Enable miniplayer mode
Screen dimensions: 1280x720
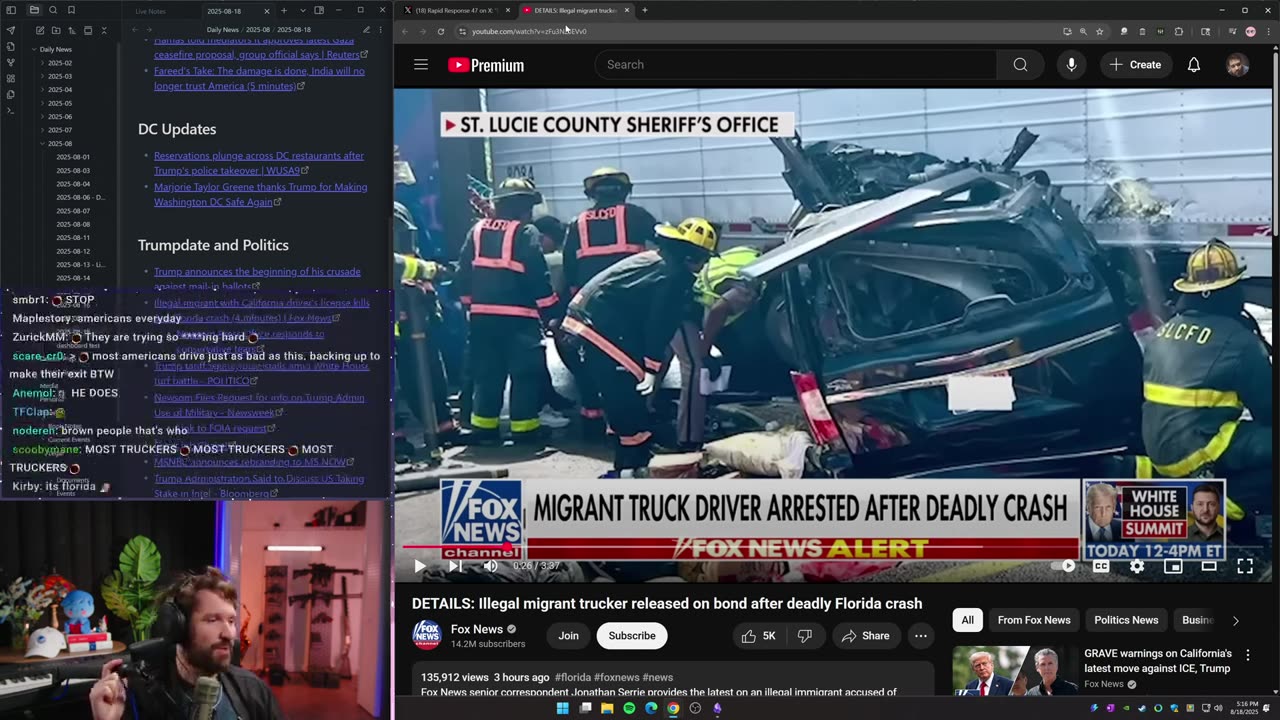point(1173,566)
